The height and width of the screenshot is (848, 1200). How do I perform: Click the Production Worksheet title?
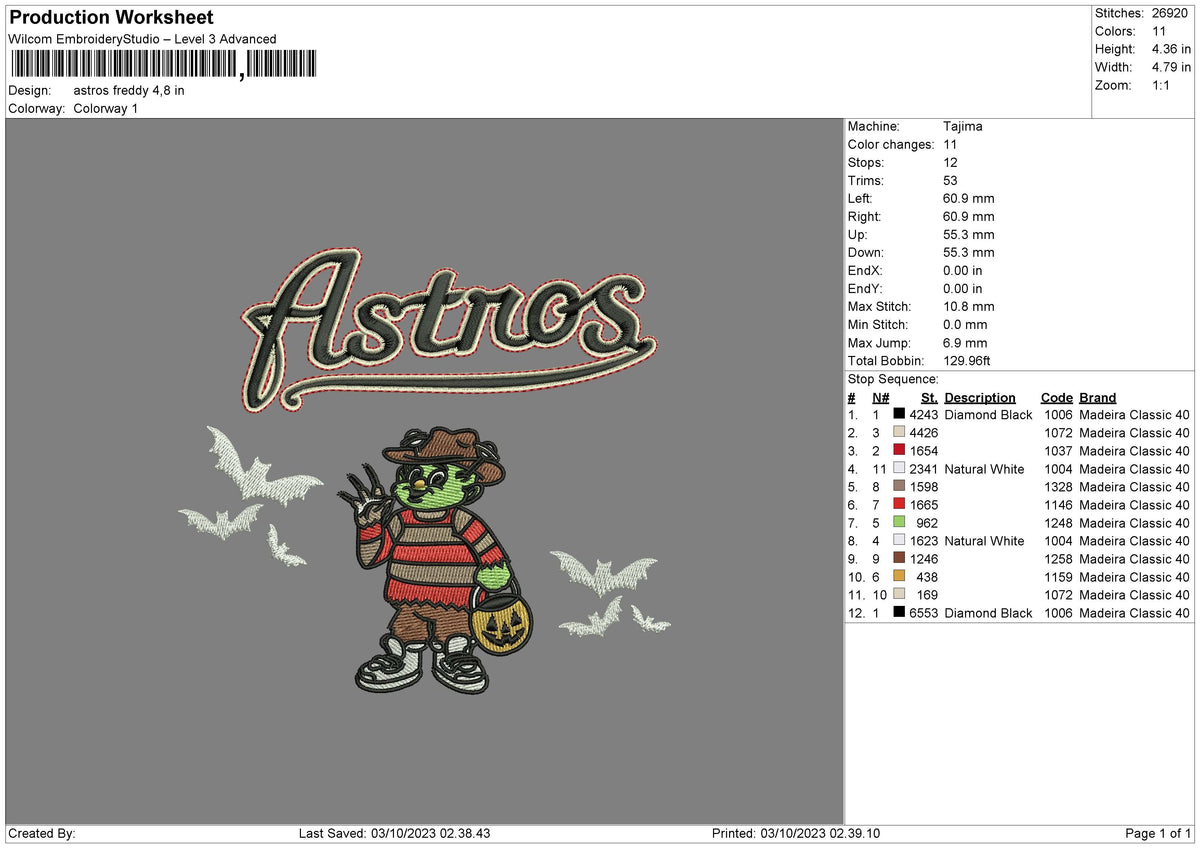(x=111, y=17)
